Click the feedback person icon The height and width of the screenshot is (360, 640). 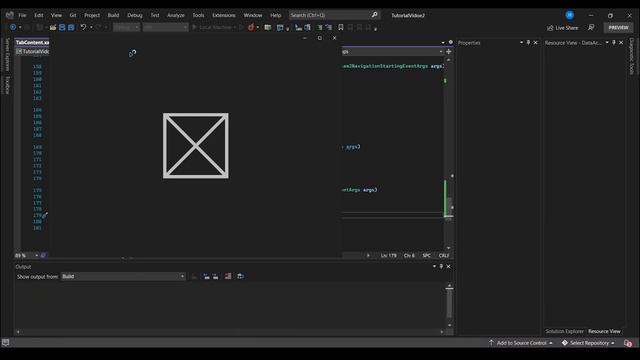tap(591, 27)
